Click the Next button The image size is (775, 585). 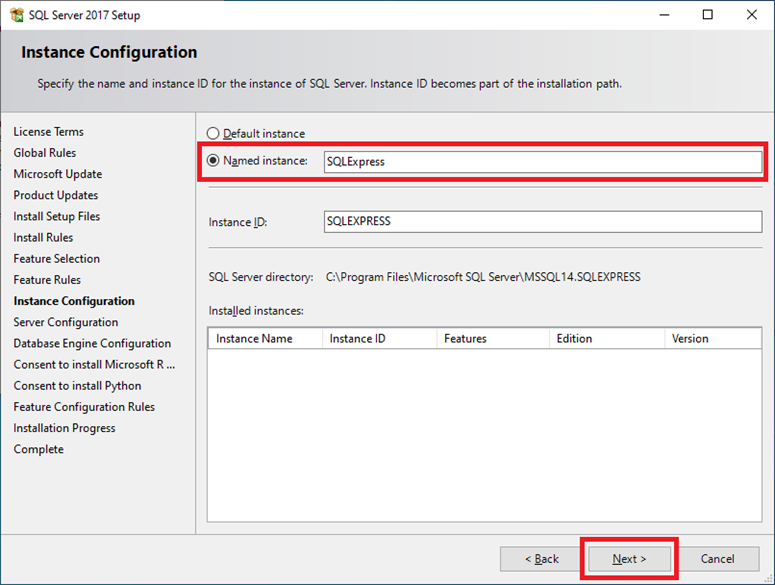629,559
